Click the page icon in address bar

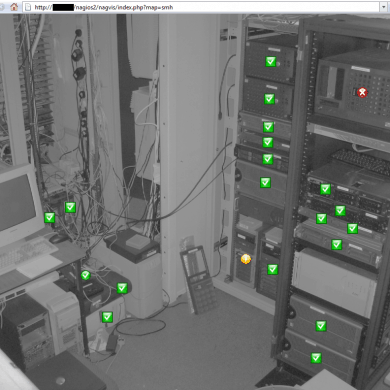[x=29, y=7]
